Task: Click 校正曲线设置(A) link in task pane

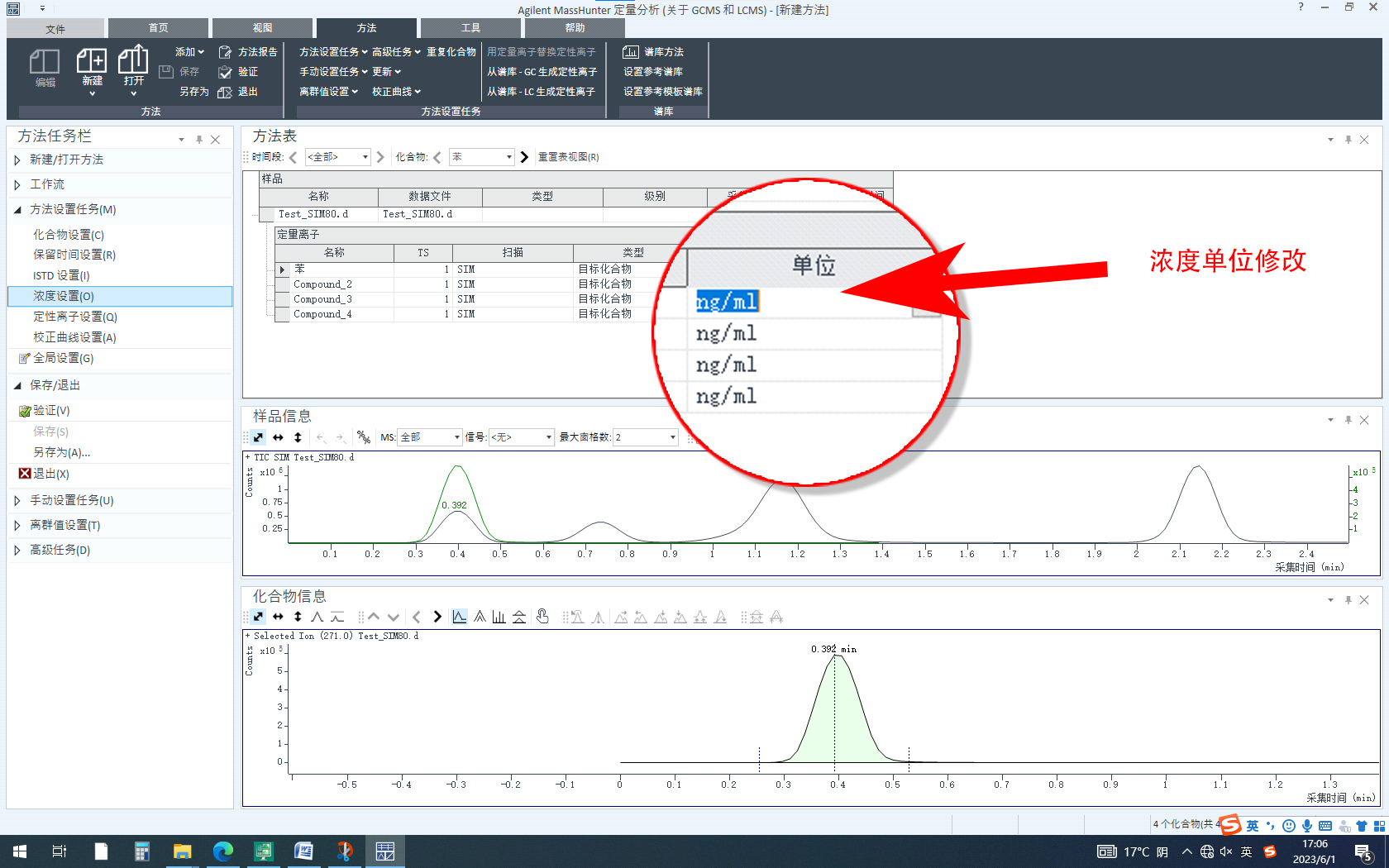Action: click(x=74, y=337)
